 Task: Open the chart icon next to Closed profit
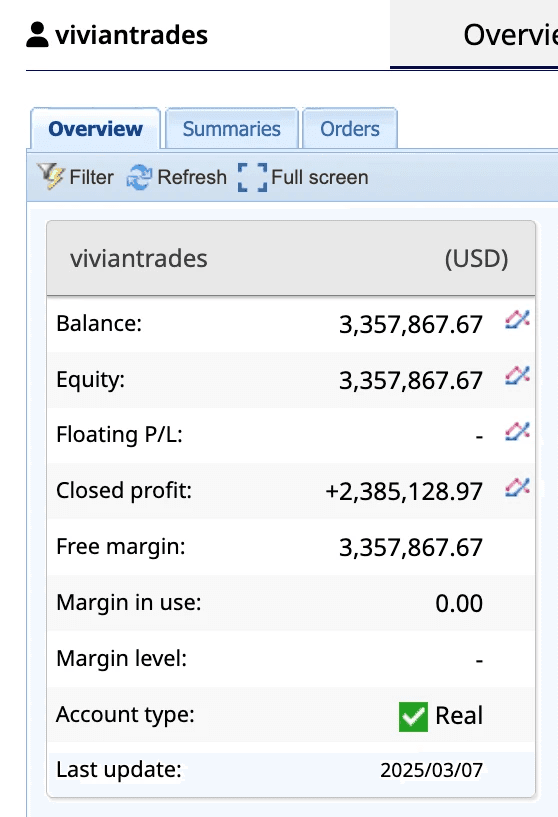point(517,487)
